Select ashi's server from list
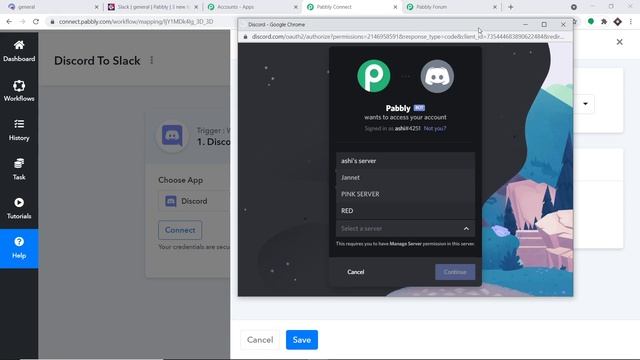 click(x=405, y=161)
